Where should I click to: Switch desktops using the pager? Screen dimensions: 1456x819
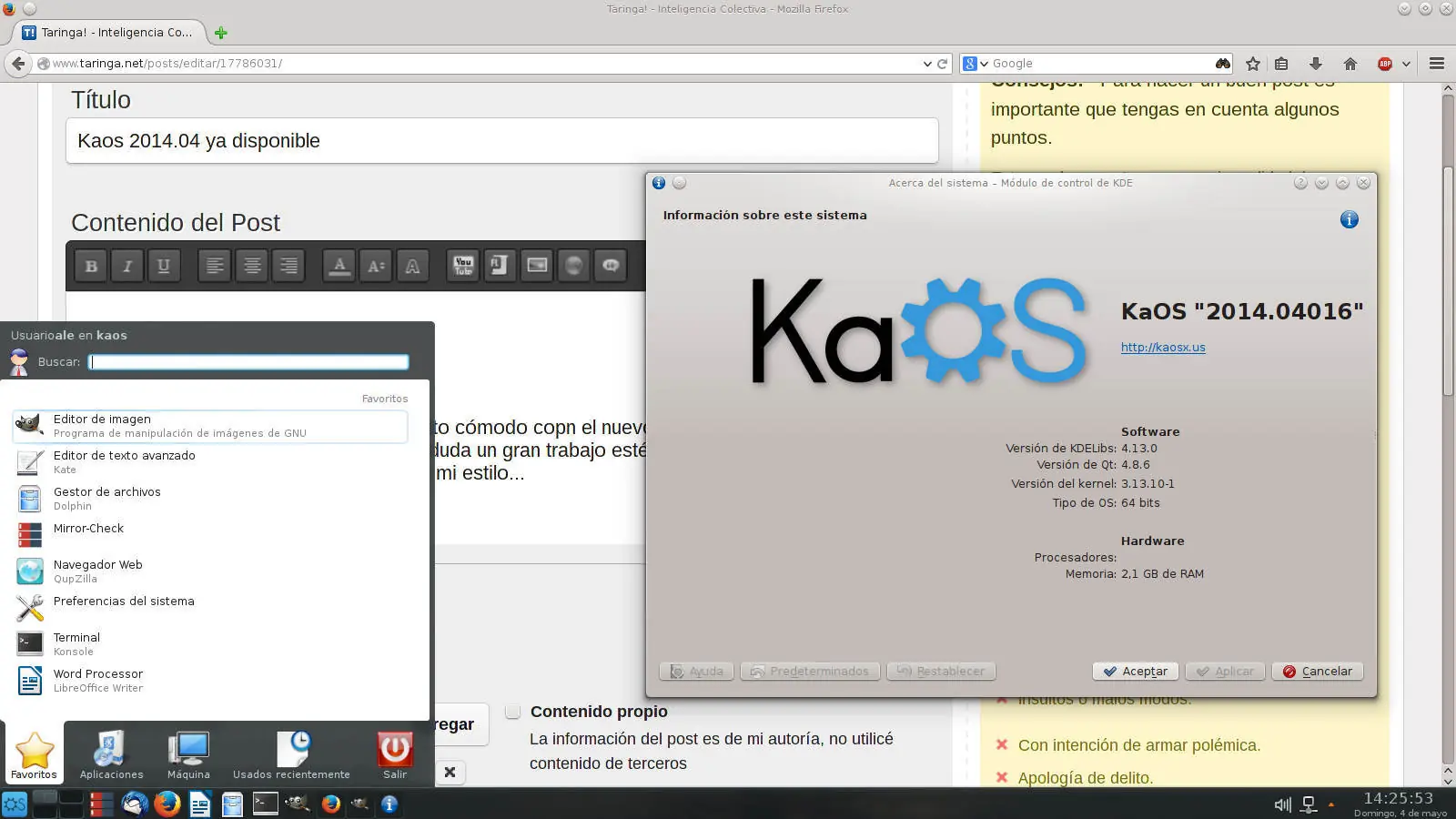coord(58,804)
